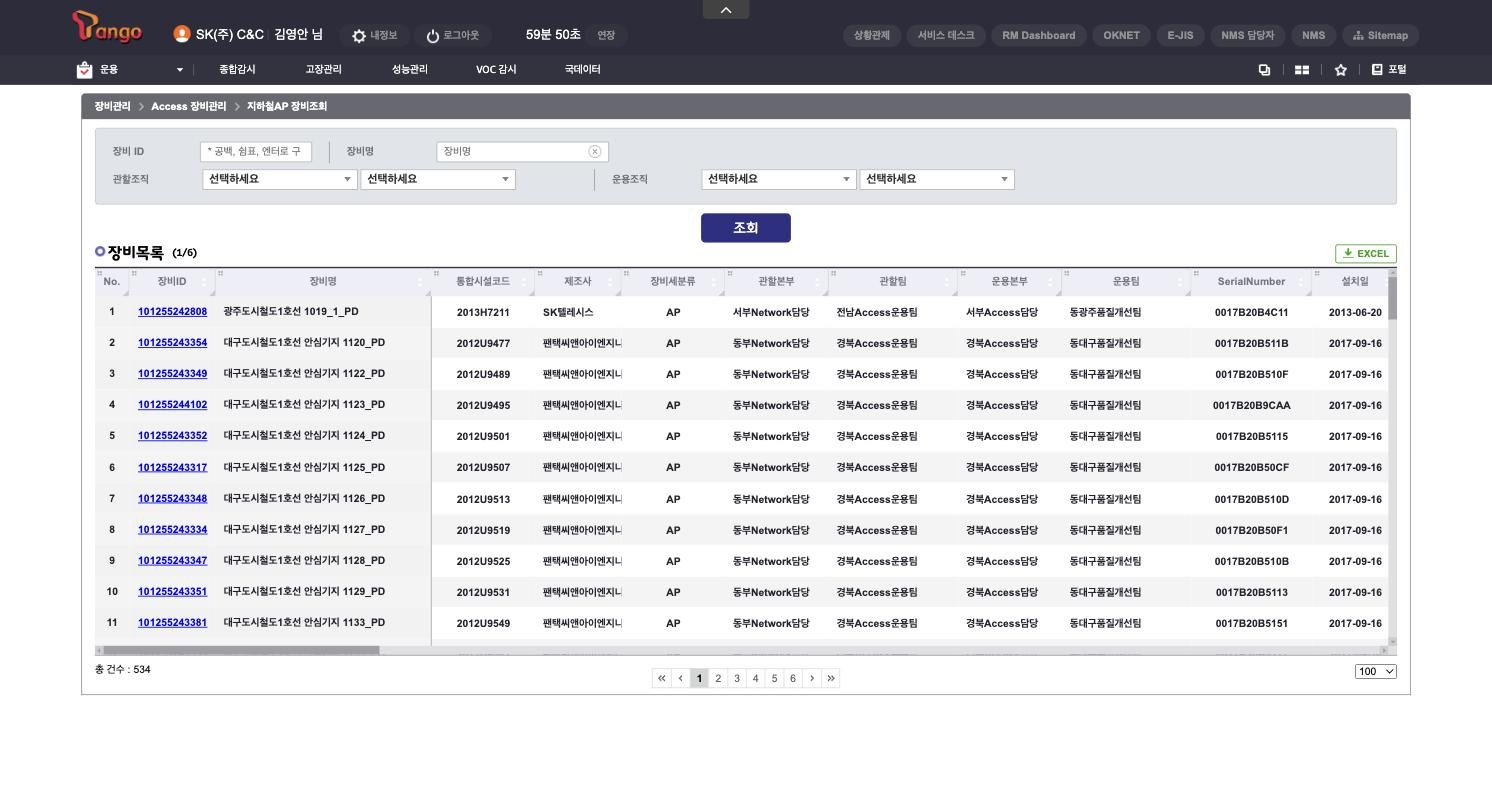Focus the 장비명 input field

click(x=522, y=152)
